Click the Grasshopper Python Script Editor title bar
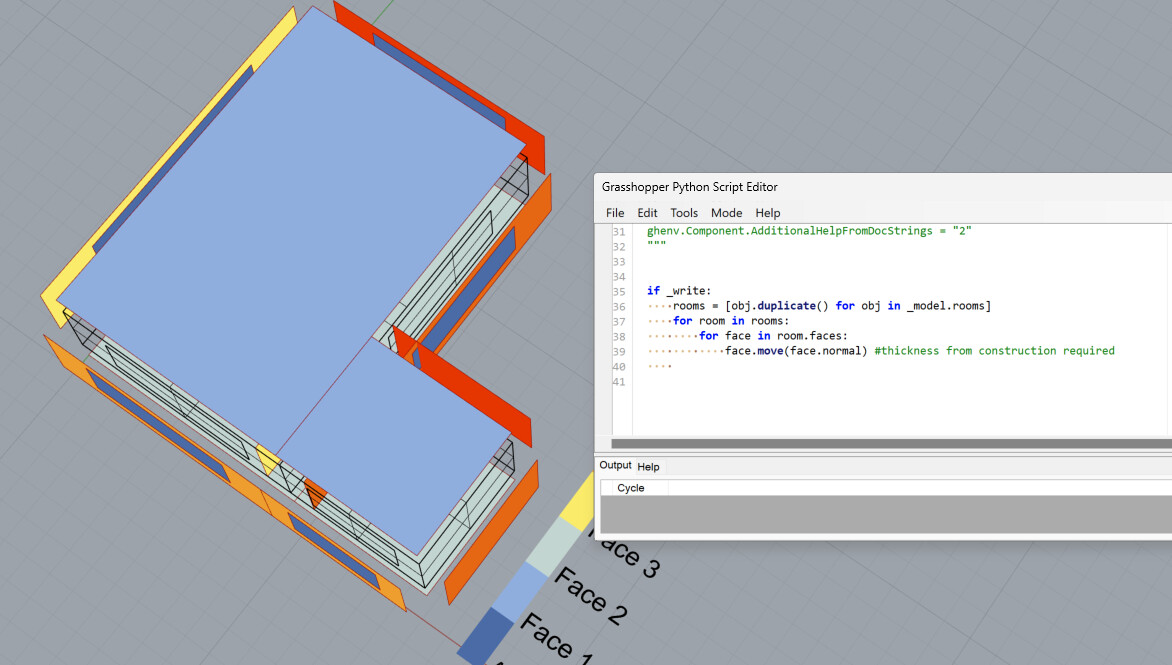Screen dimensions: 1172x665 point(883,187)
